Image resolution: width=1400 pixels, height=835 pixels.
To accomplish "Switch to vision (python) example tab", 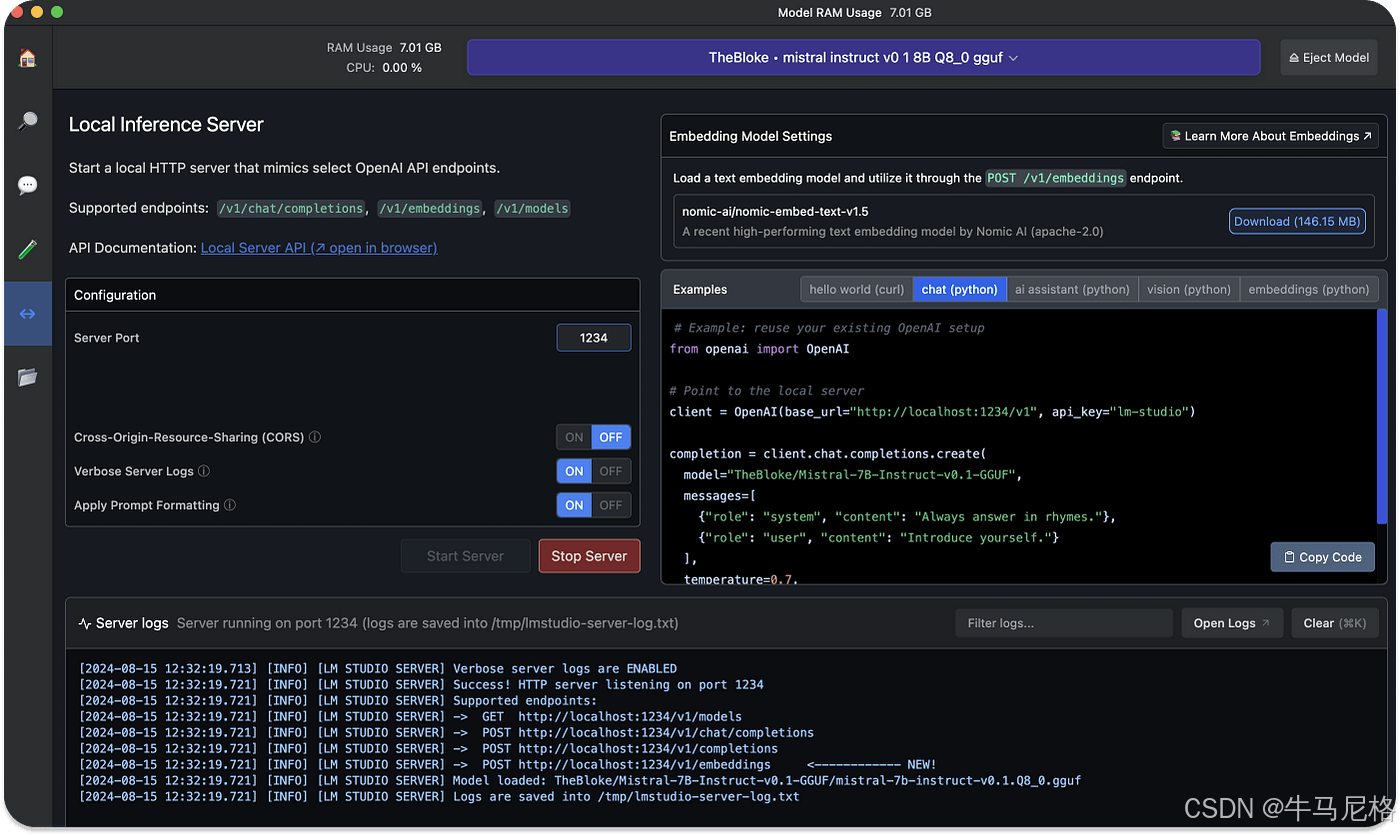I will (1189, 289).
